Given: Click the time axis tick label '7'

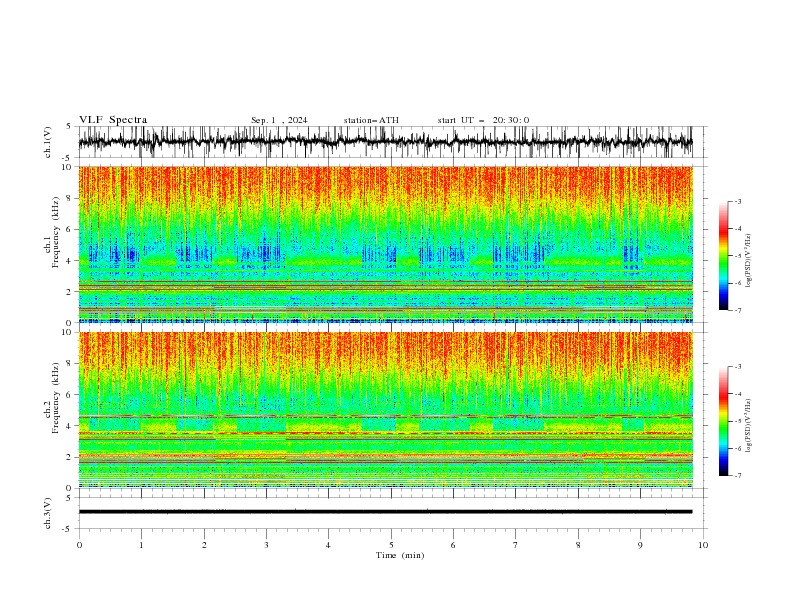Looking at the screenshot, I should click(516, 545).
